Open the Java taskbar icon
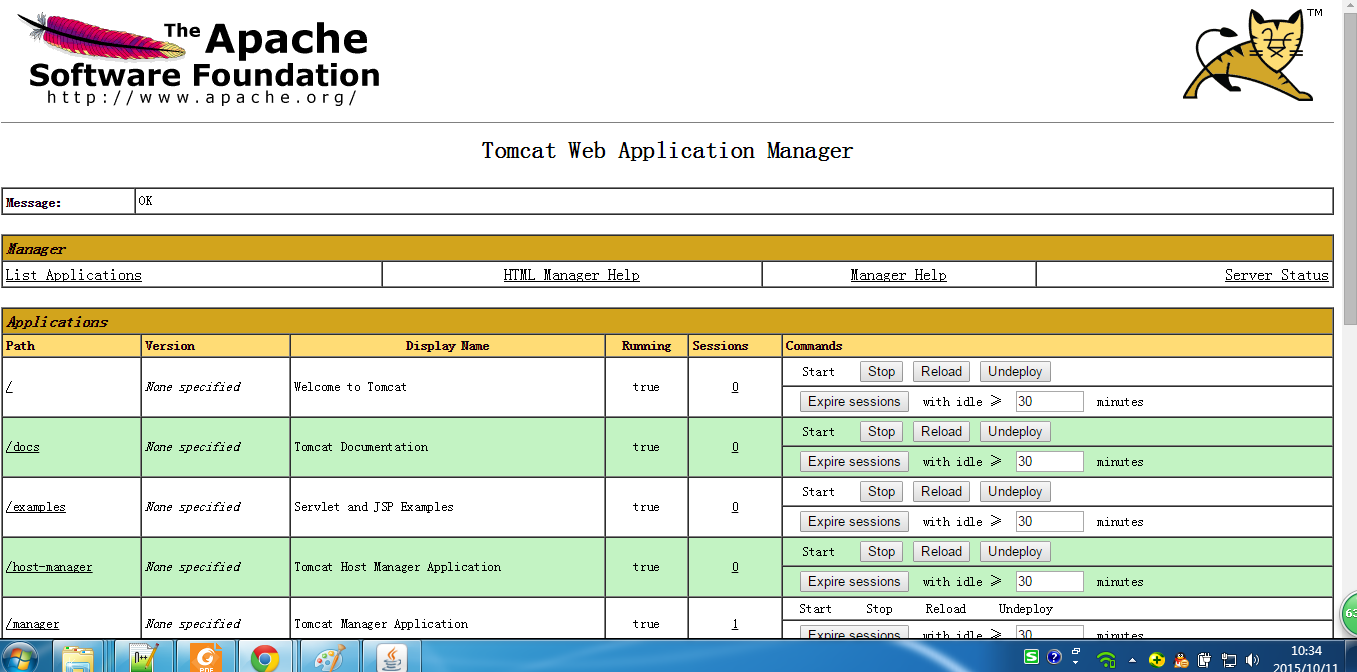Viewport: 1357px width, 672px height. click(x=391, y=658)
